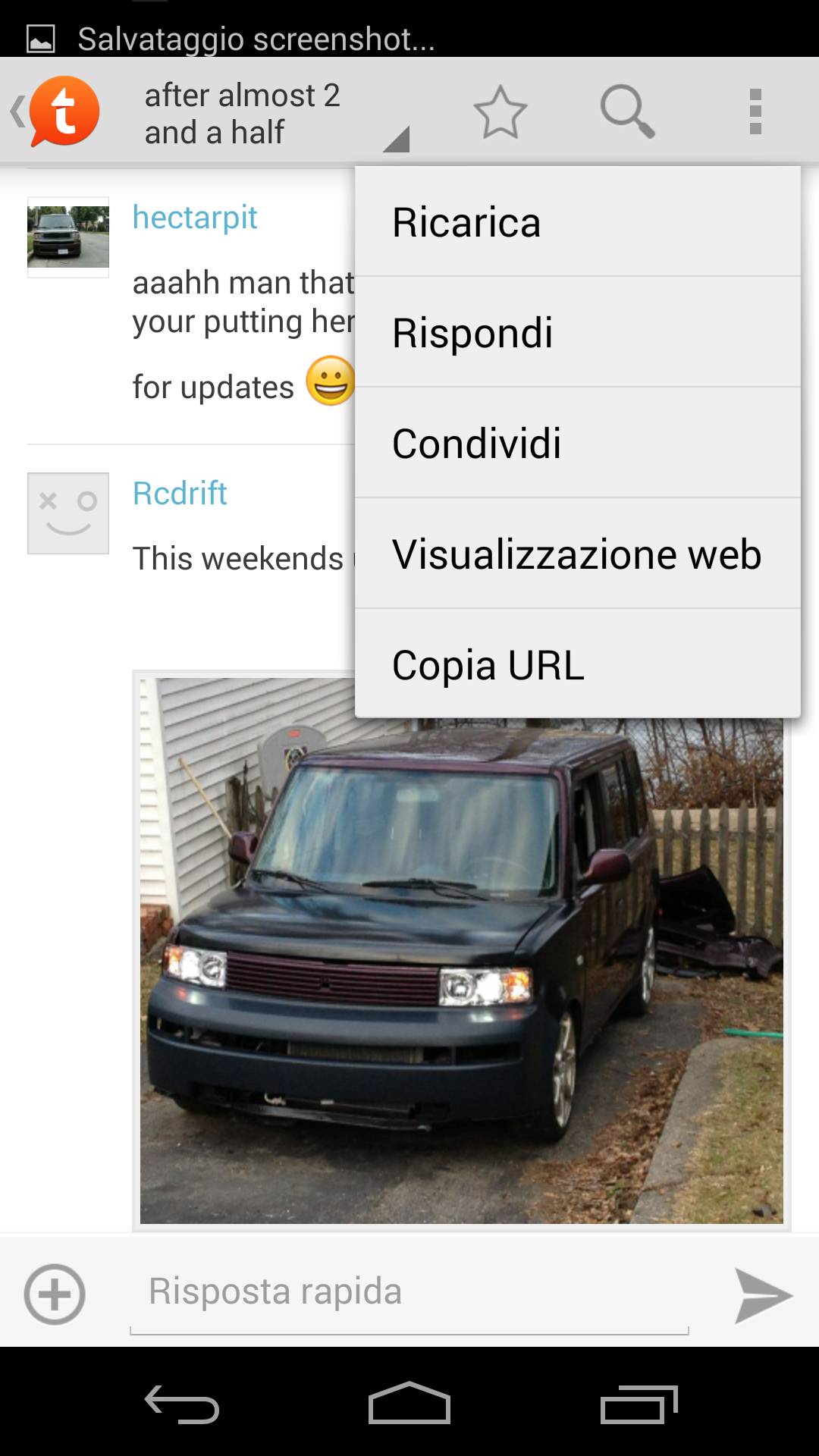Tap the Android recent apps button
Screen dimensions: 819x1456
(639, 1404)
